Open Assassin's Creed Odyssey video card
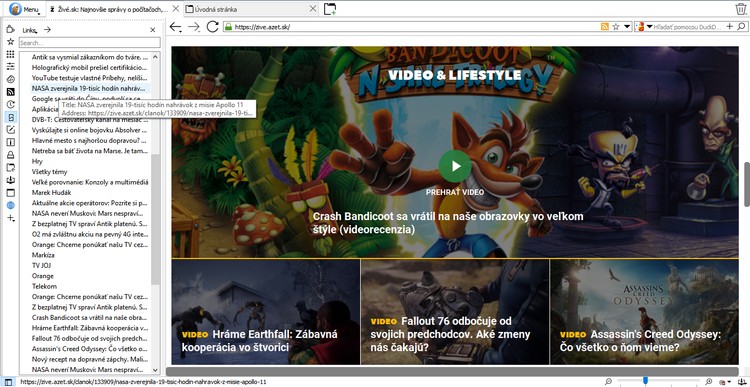The image size is (750, 387). (644, 312)
